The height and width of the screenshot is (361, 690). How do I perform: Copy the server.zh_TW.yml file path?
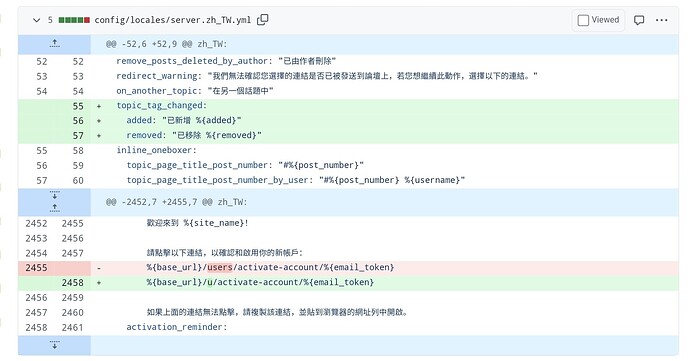pos(263,20)
